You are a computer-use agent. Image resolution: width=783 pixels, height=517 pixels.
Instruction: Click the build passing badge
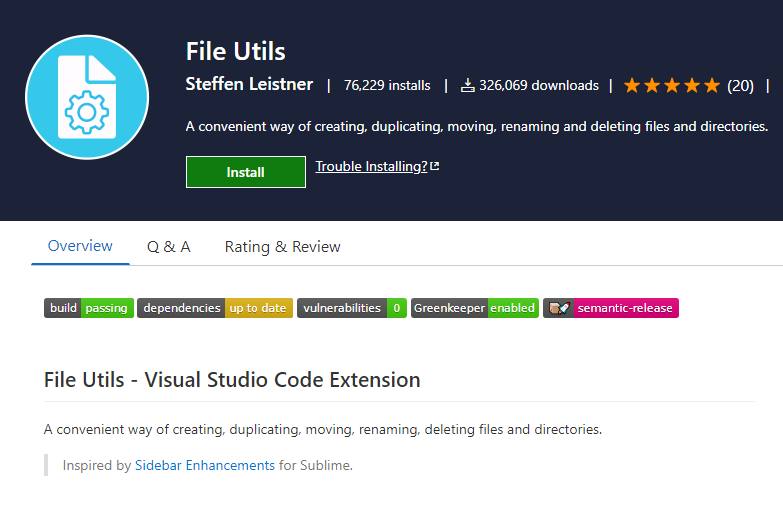point(89,308)
